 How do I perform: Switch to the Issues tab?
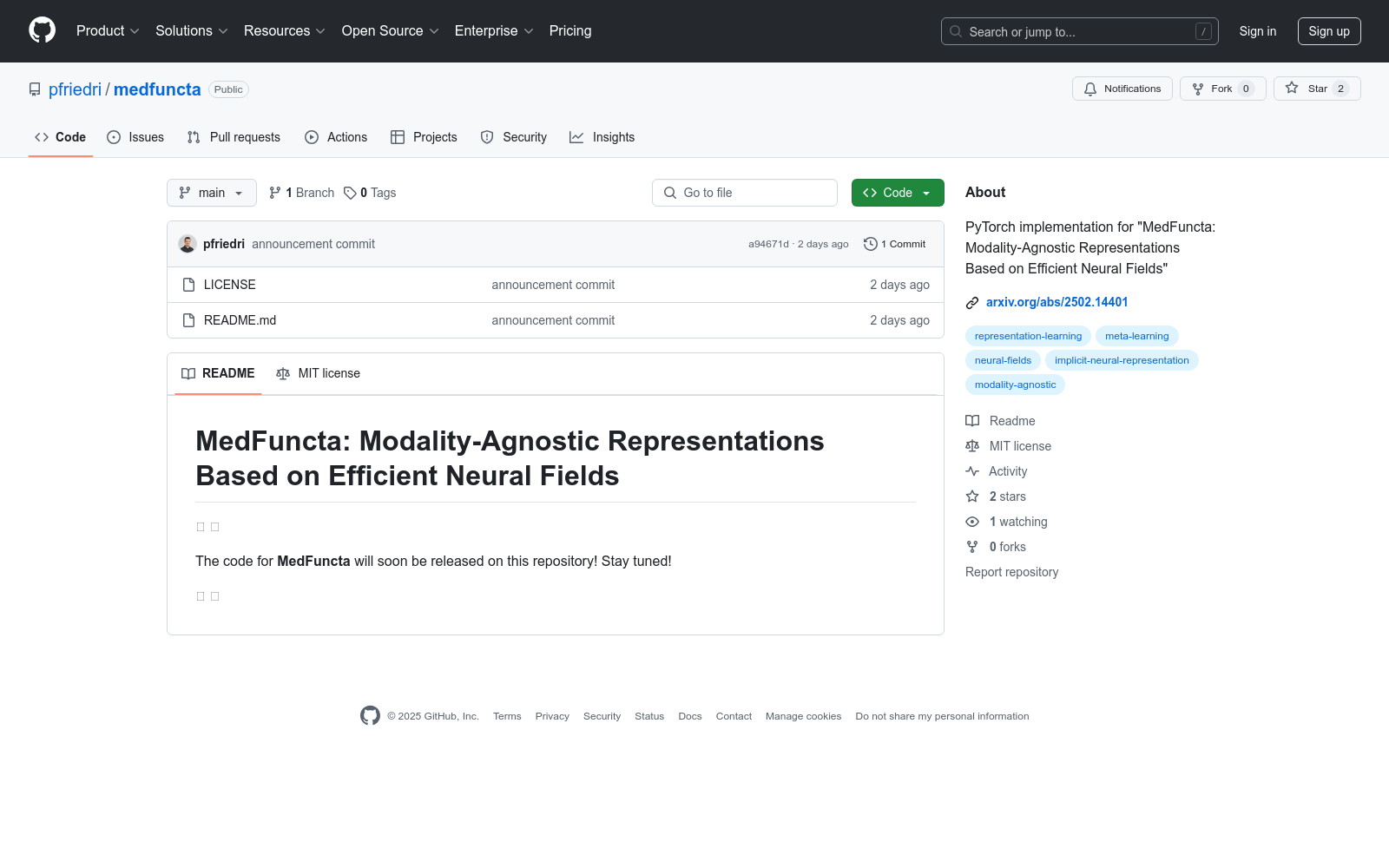135,137
